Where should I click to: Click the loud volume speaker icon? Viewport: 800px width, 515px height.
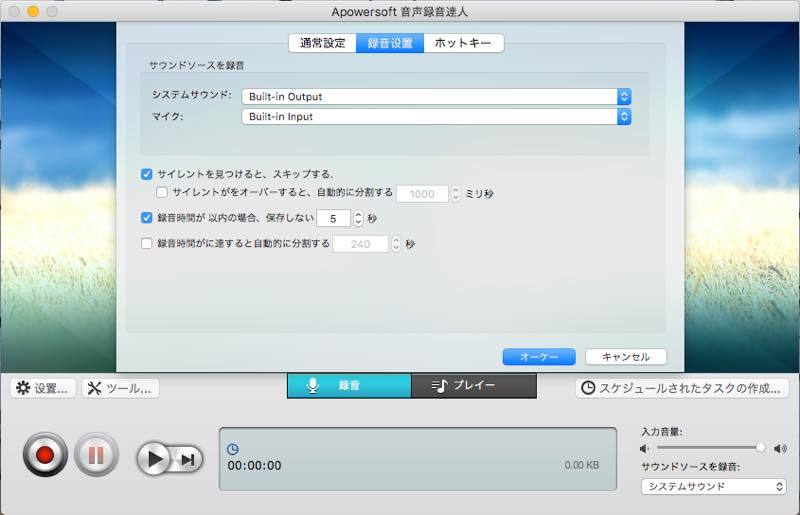coord(780,449)
